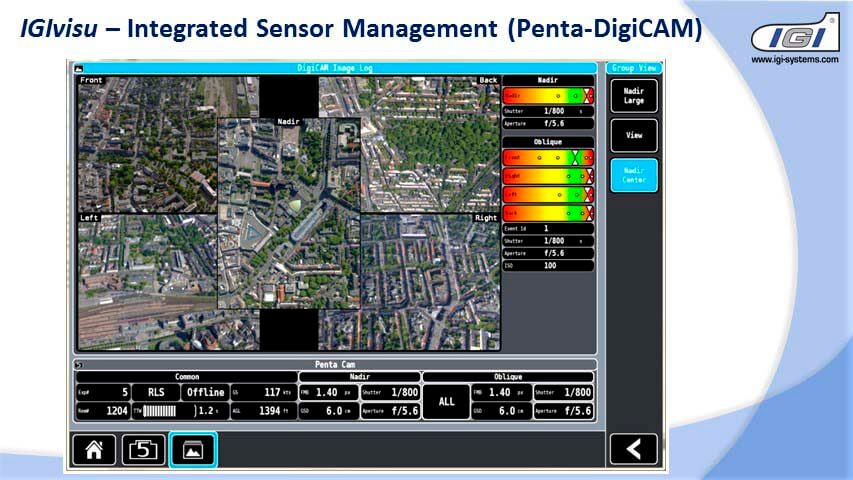Click the Front oblique exposure histogram bar
853x480 pixels.
[x=548, y=158]
